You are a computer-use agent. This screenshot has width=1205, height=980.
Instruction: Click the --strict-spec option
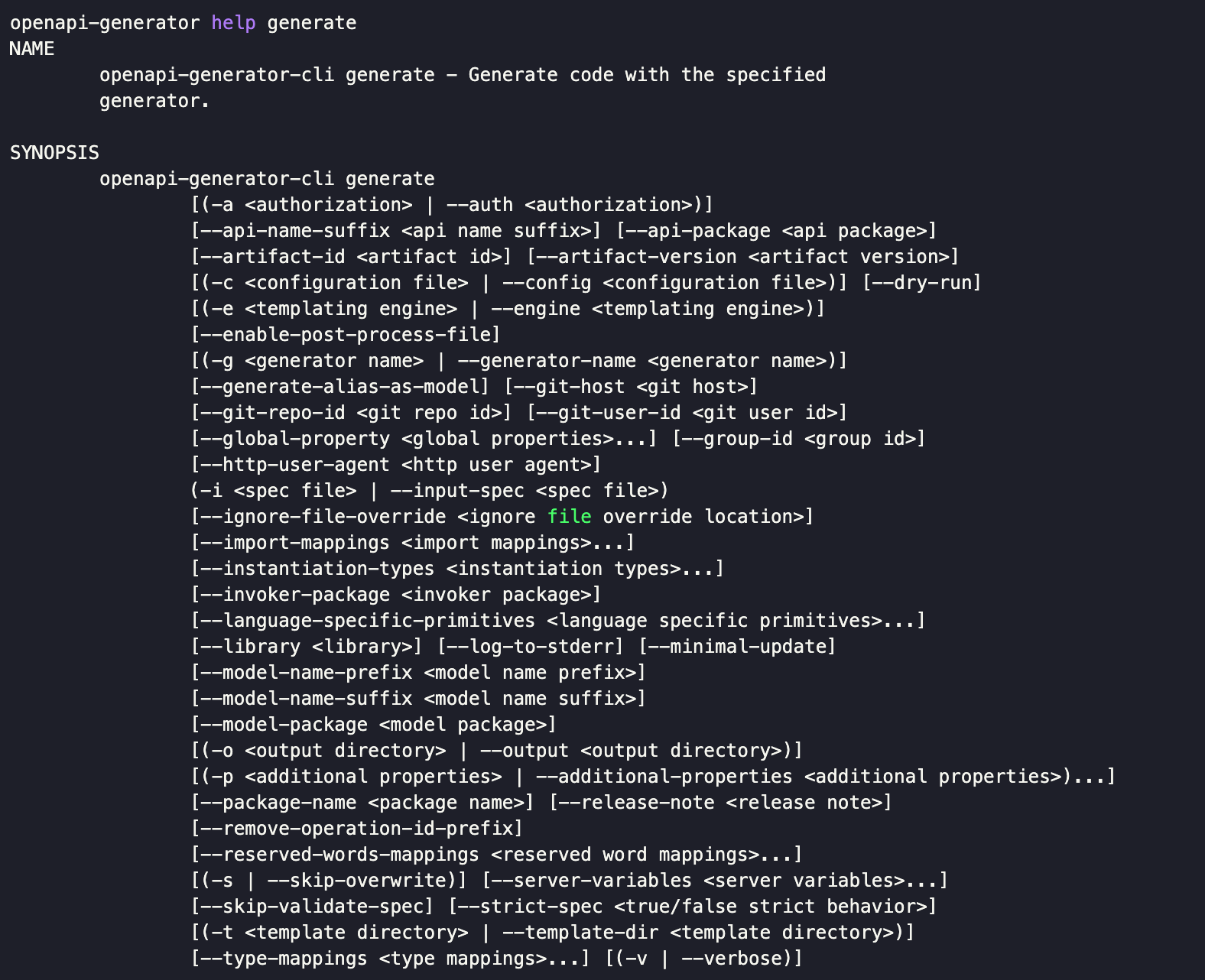pyautogui.click(x=692, y=907)
